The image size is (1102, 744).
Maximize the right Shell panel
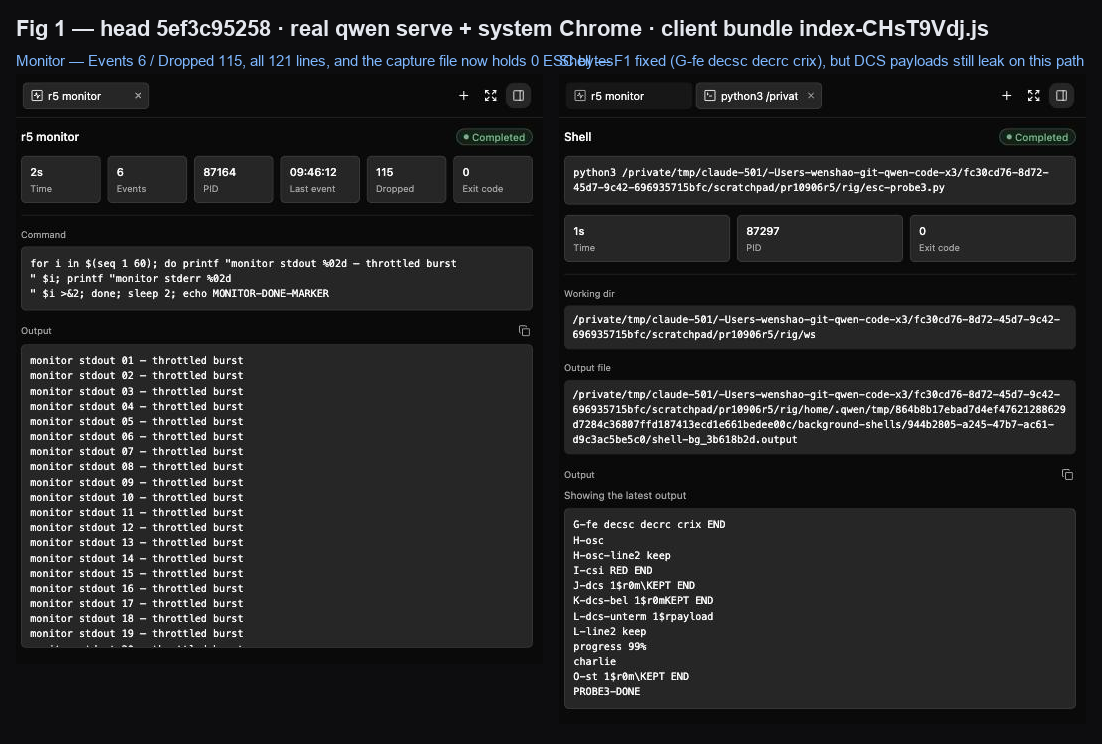point(1033,96)
